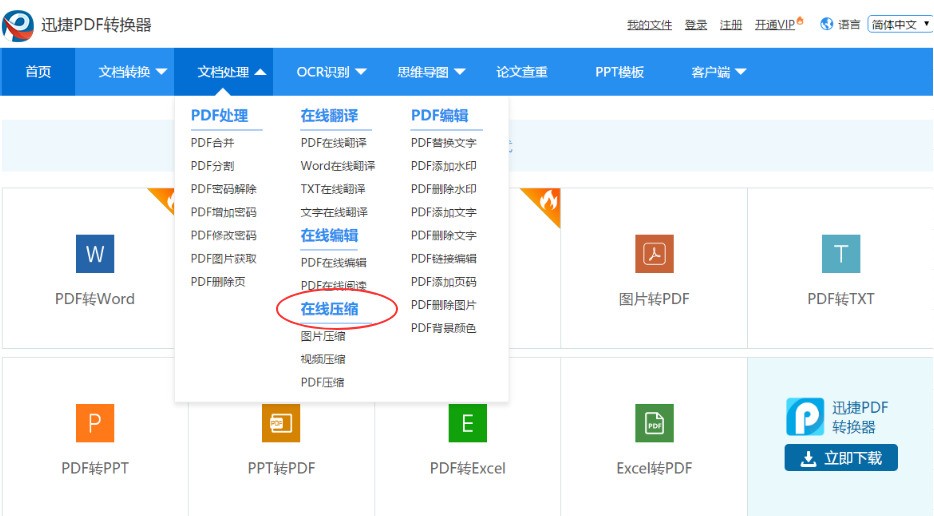The image size is (934, 516).
Task: Click the 迅捷PDF转换器 download promo P icon
Action: point(805,416)
